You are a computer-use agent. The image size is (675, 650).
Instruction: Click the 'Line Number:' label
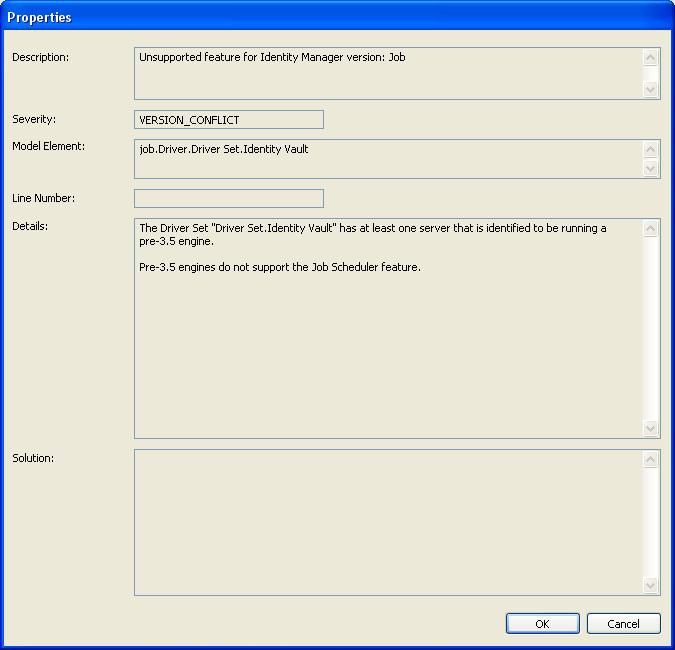point(43,198)
